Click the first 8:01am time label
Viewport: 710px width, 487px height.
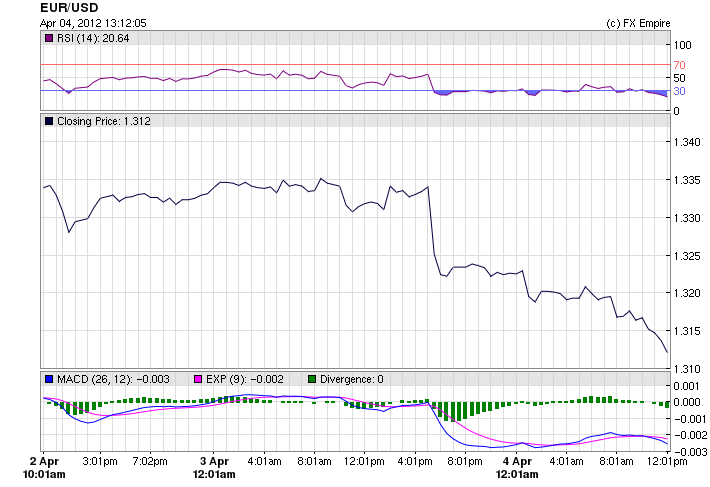click(x=314, y=462)
